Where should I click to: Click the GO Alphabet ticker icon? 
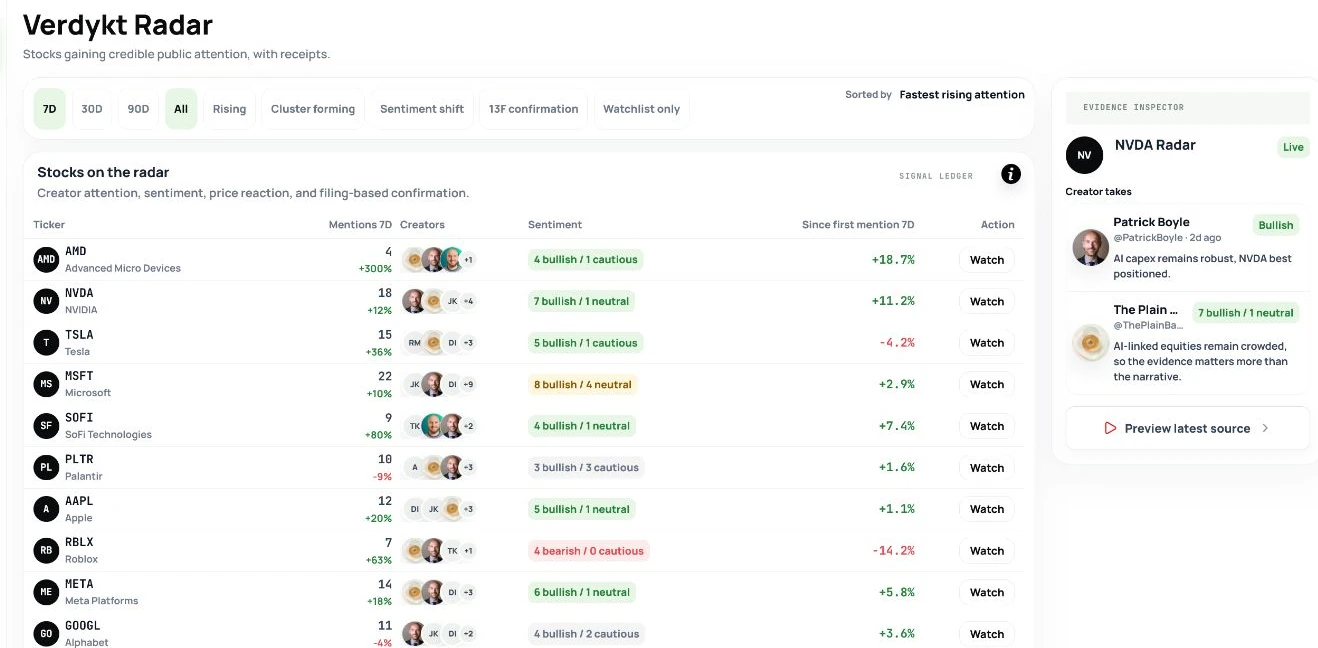[46, 634]
